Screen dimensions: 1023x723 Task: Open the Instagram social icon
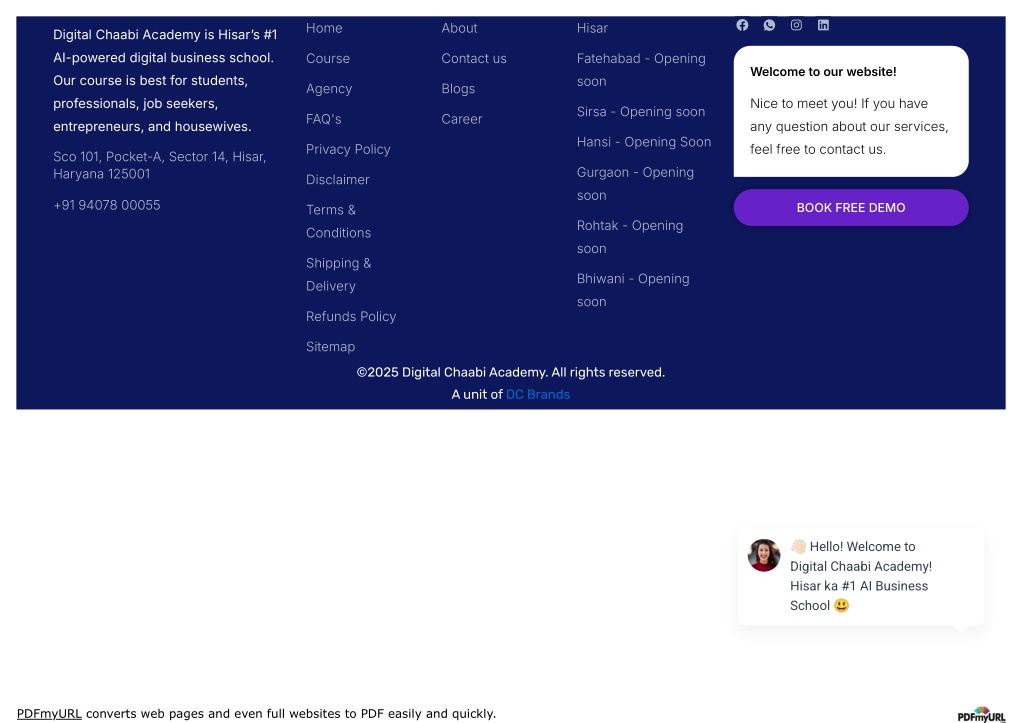pos(796,25)
